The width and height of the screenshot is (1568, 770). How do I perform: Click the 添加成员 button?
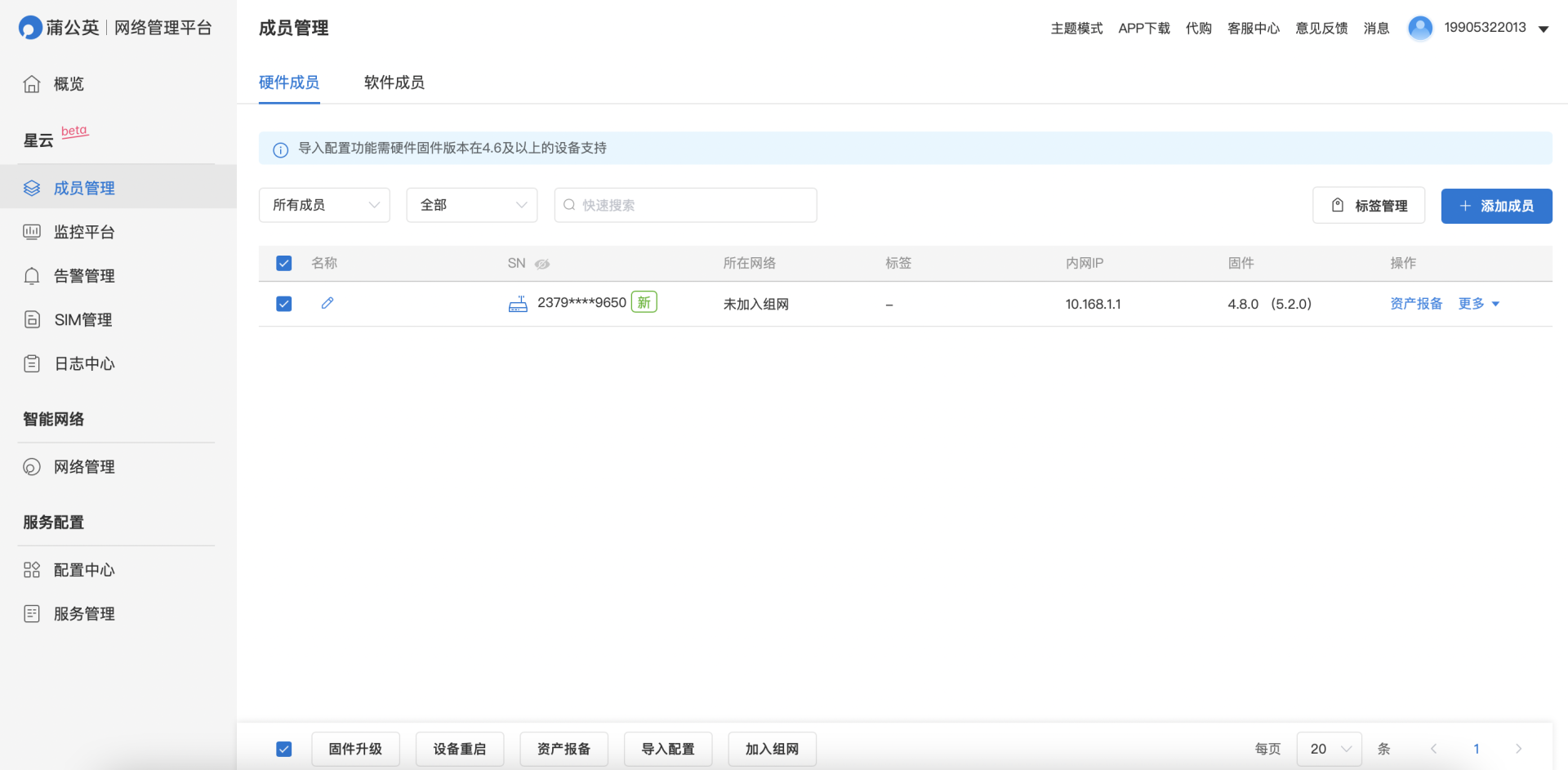1496,206
